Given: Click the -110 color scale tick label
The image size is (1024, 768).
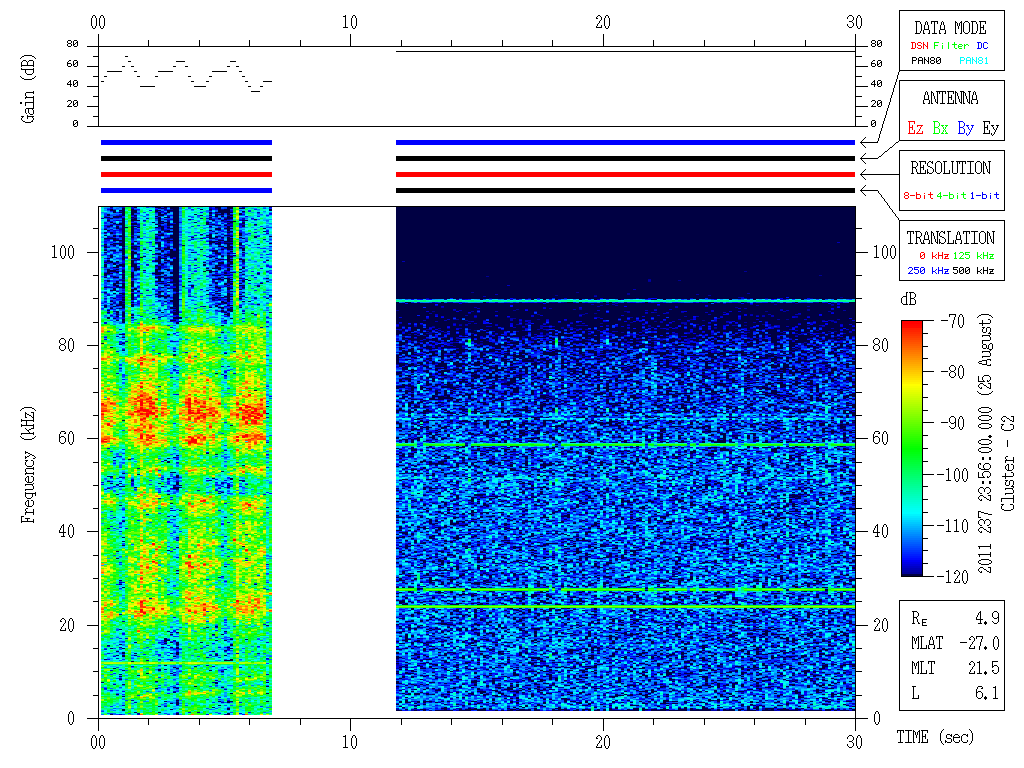Looking at the screenshot, I should 953,526.
